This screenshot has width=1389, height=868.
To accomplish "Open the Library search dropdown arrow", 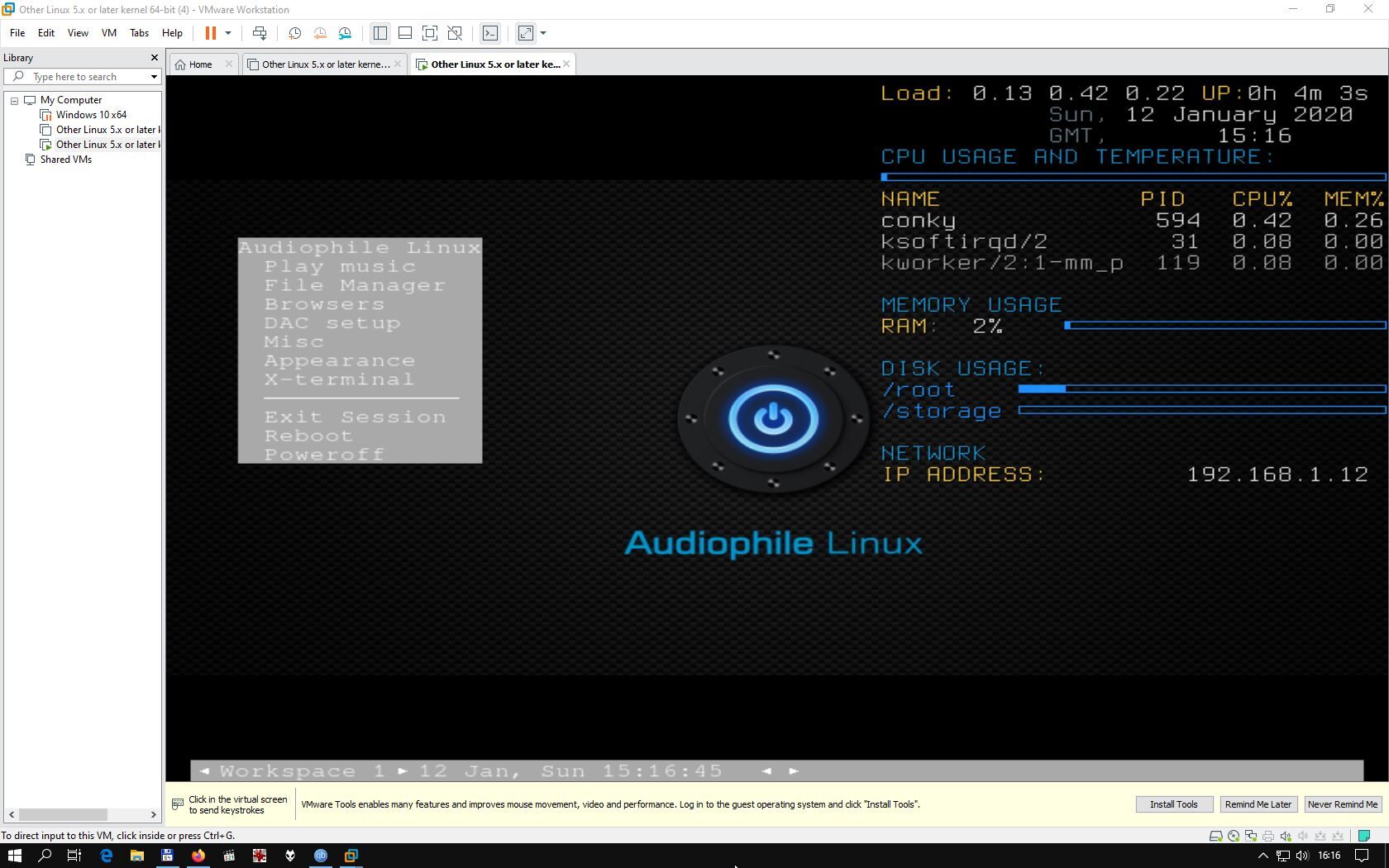I will coord(154,77).
